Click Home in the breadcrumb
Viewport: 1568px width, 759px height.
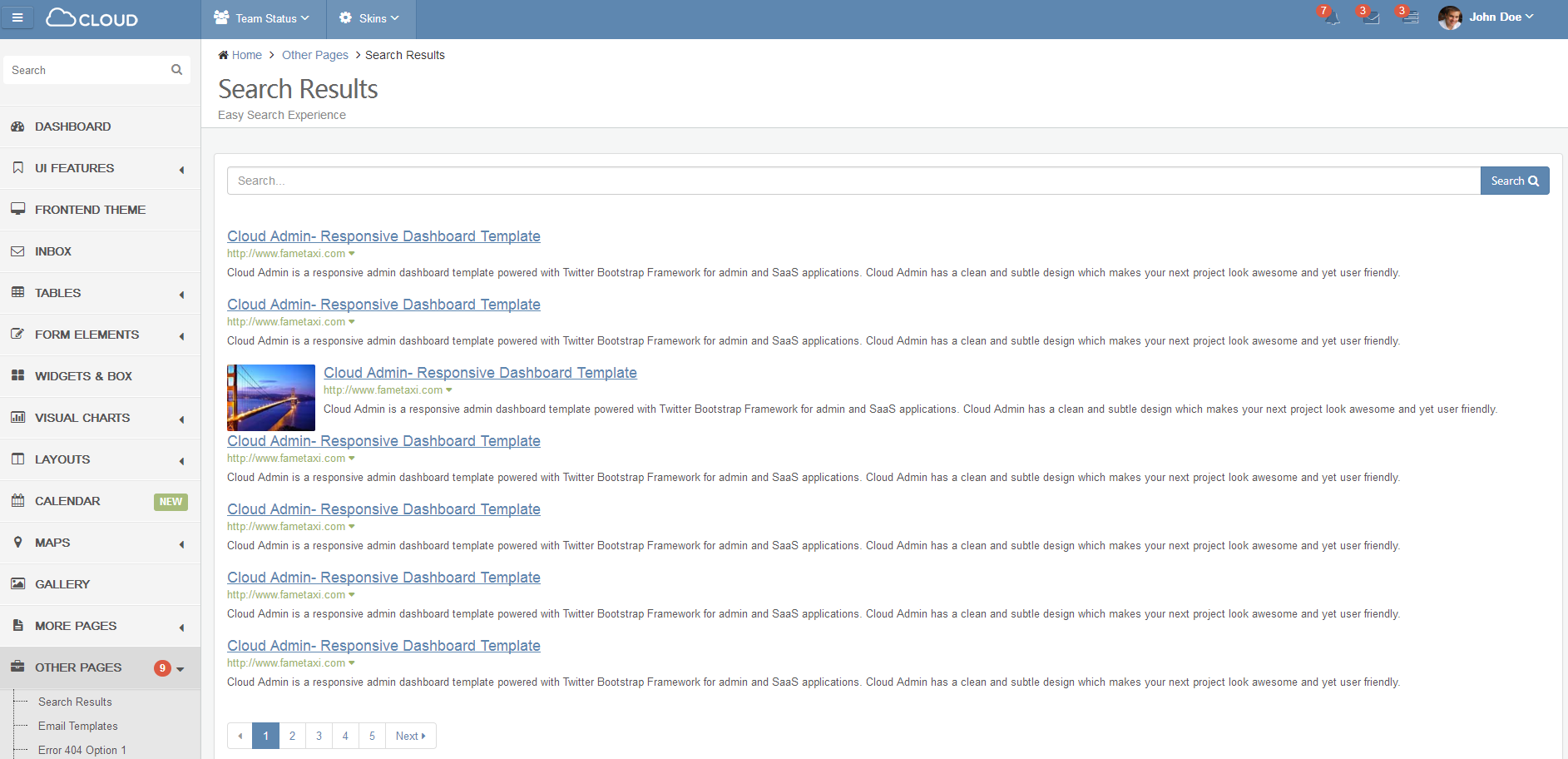click(x=246, y=55)
